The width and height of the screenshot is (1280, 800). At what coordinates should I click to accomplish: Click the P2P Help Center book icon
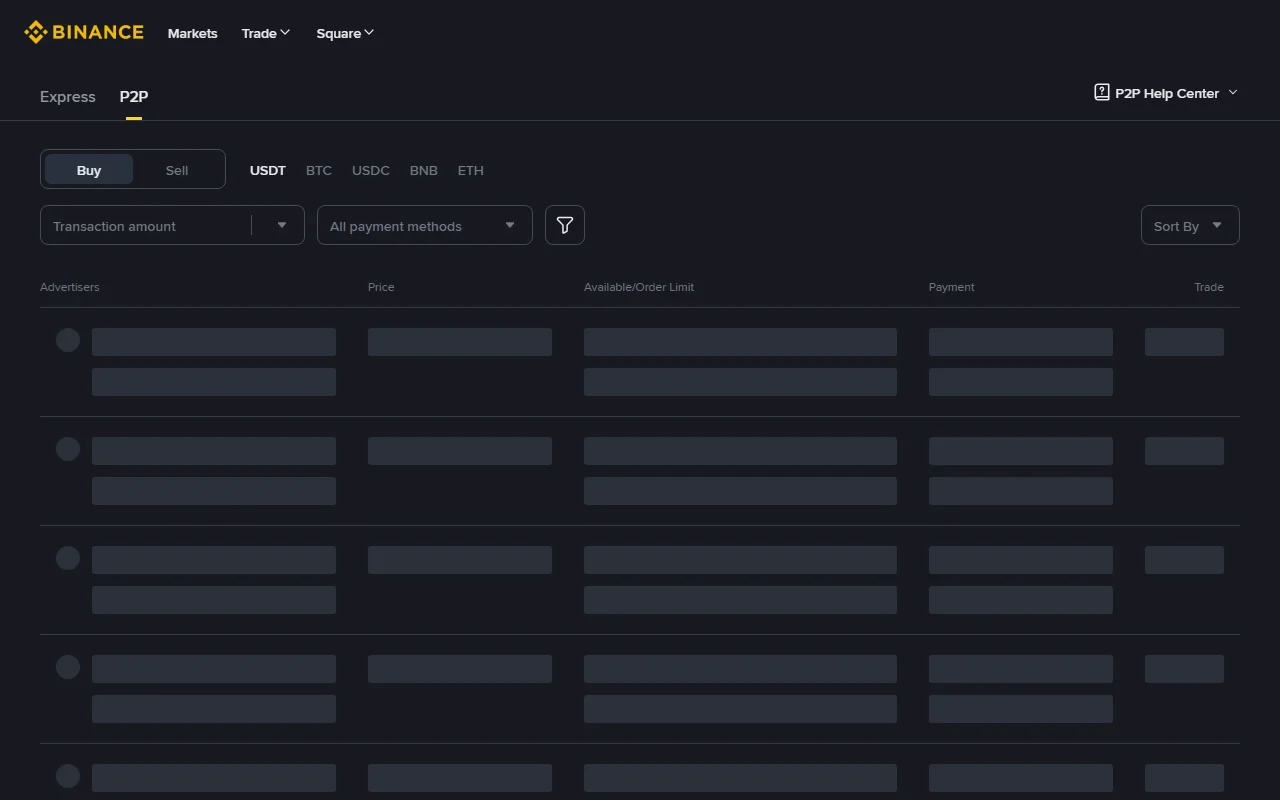(x=1102, y=93)
